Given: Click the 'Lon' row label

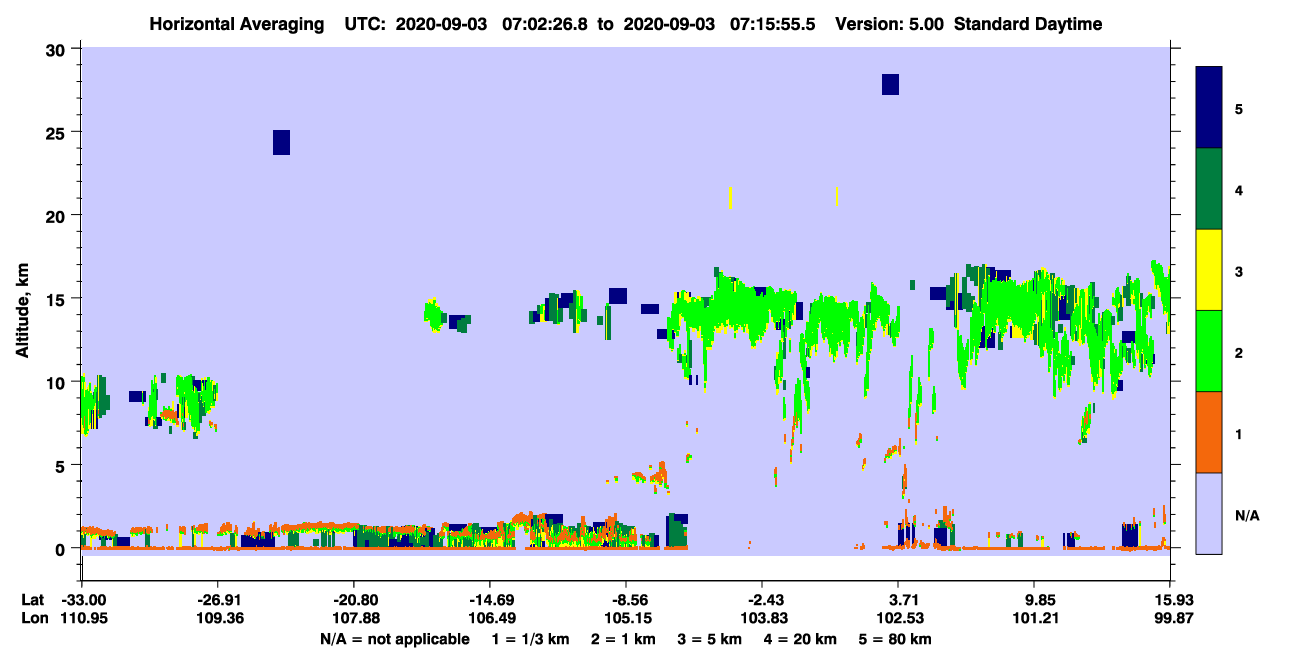Looking at the screenshot, I should [x=34, y=618].
